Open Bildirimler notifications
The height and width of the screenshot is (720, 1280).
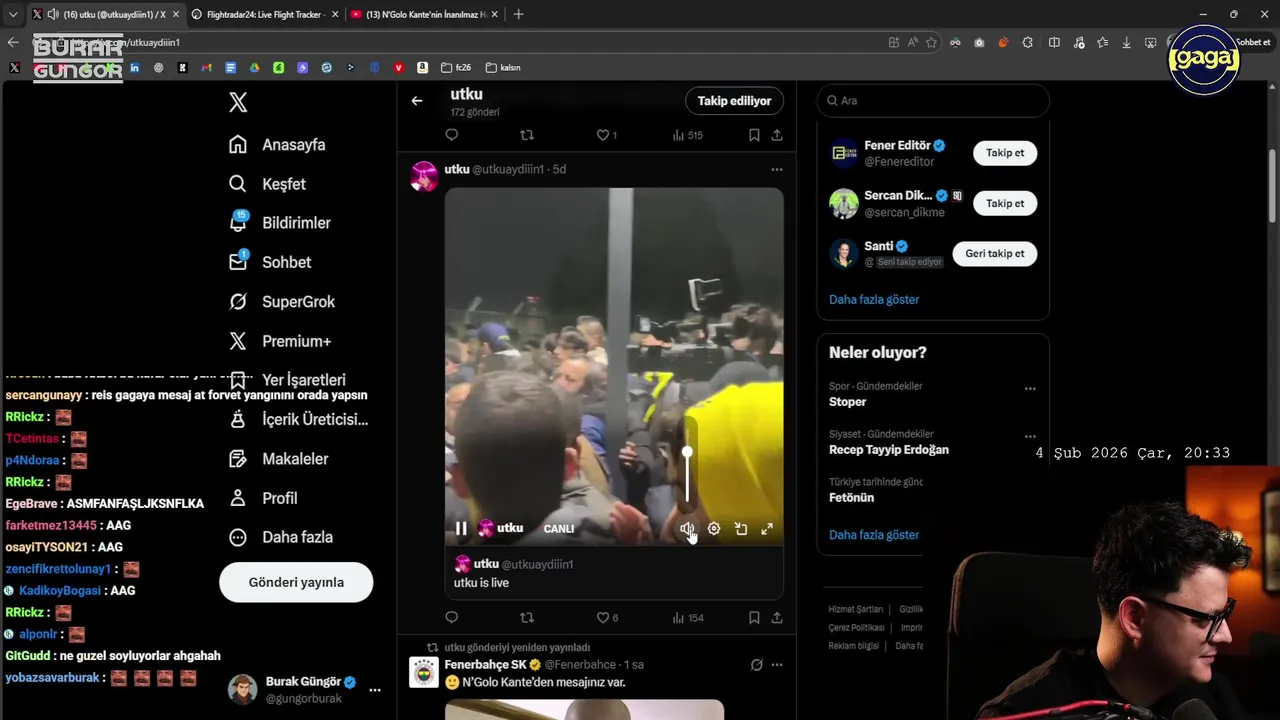[279, 223]
